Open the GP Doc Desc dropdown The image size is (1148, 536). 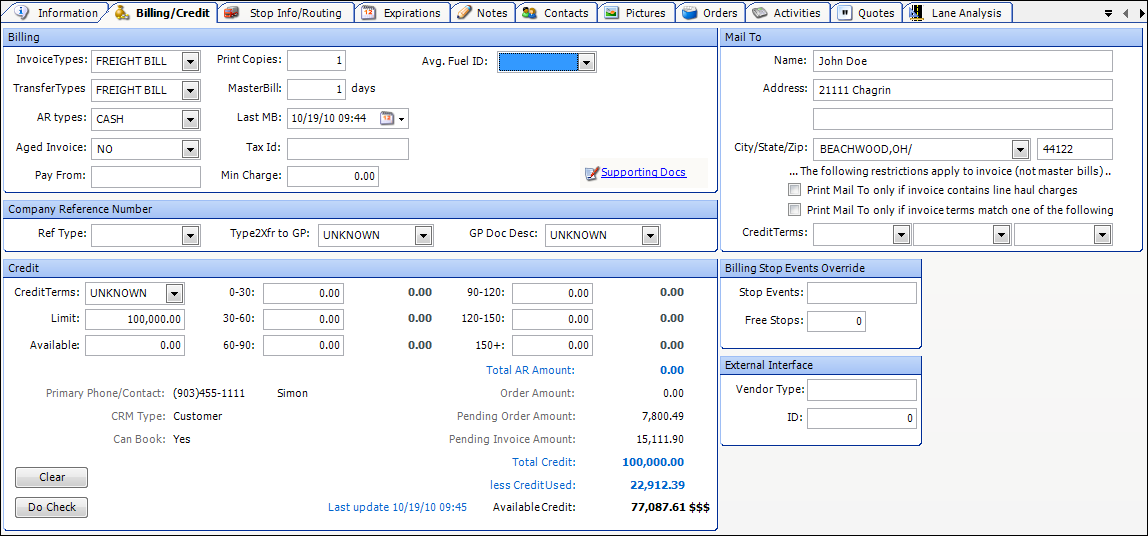click(650, 236)
